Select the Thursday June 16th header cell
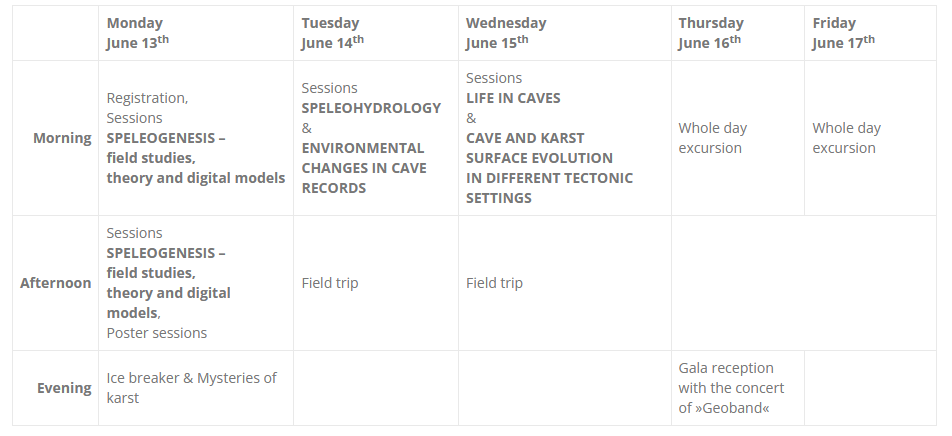This screenshot has height=436, width=952. pyautogui.click(x=709, y=33)
